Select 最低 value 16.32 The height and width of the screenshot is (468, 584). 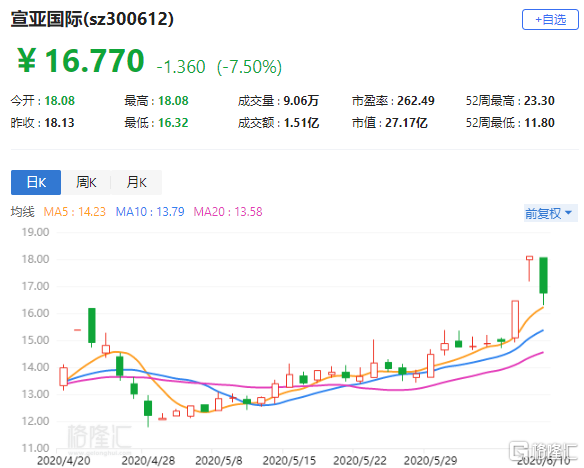coord(174,122)
